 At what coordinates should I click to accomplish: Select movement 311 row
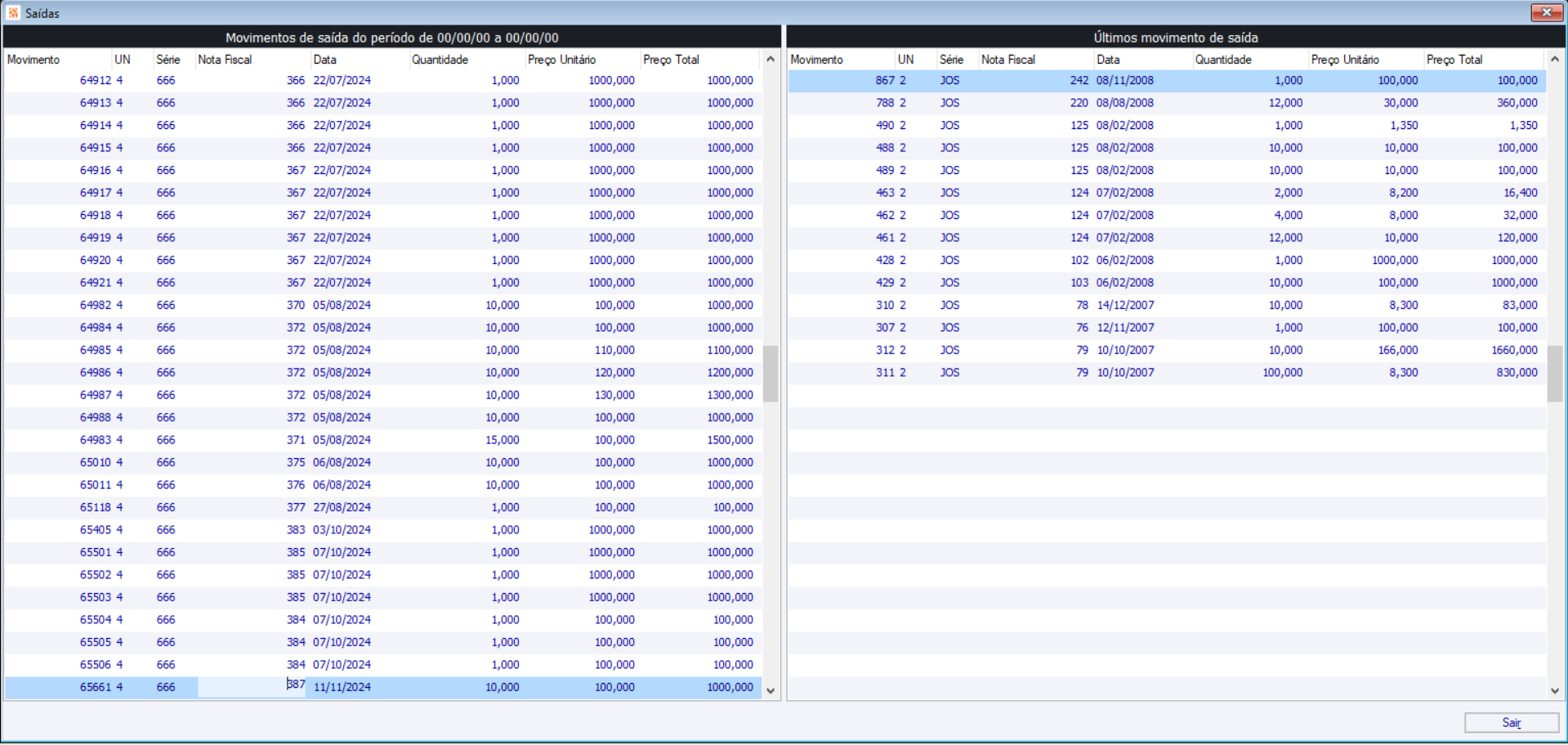[1167, 372]
